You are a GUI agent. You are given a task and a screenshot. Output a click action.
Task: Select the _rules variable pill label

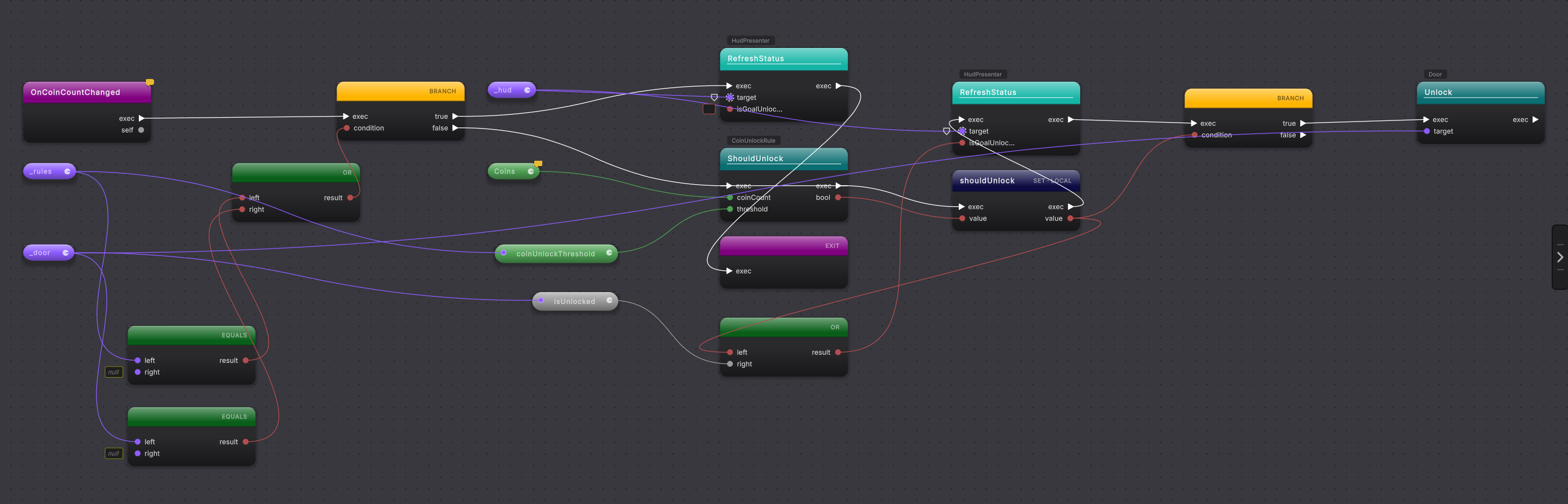coord(41,171)
